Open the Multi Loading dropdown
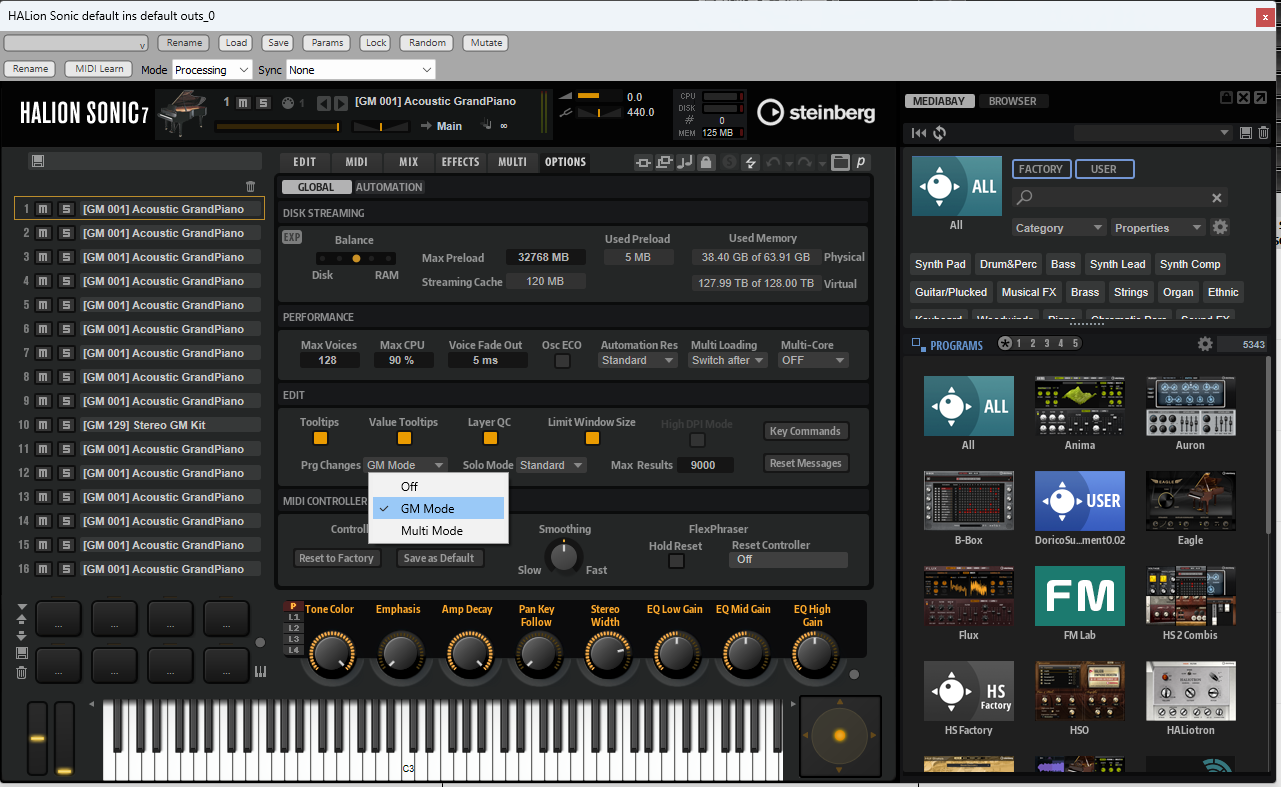The height and width of the screenshot is (787, 1281). coord(729,360)
